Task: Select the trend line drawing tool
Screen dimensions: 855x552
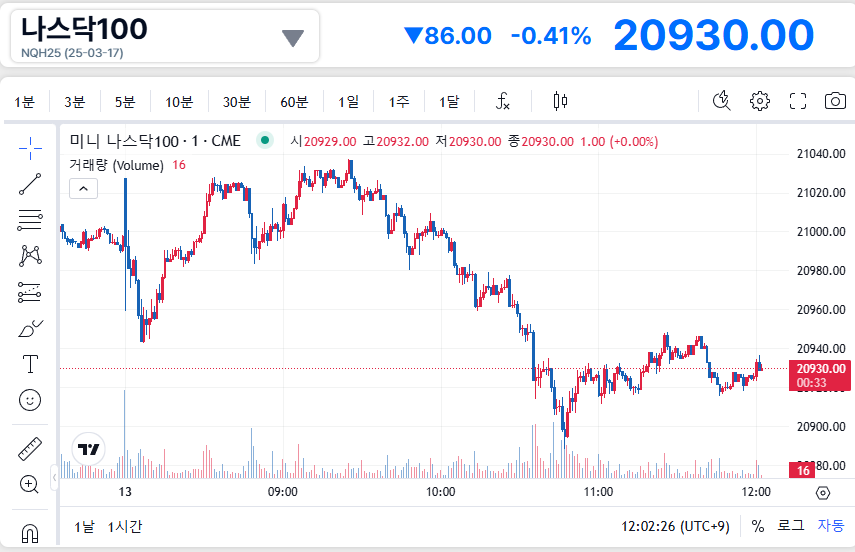Action: [30, 183]
